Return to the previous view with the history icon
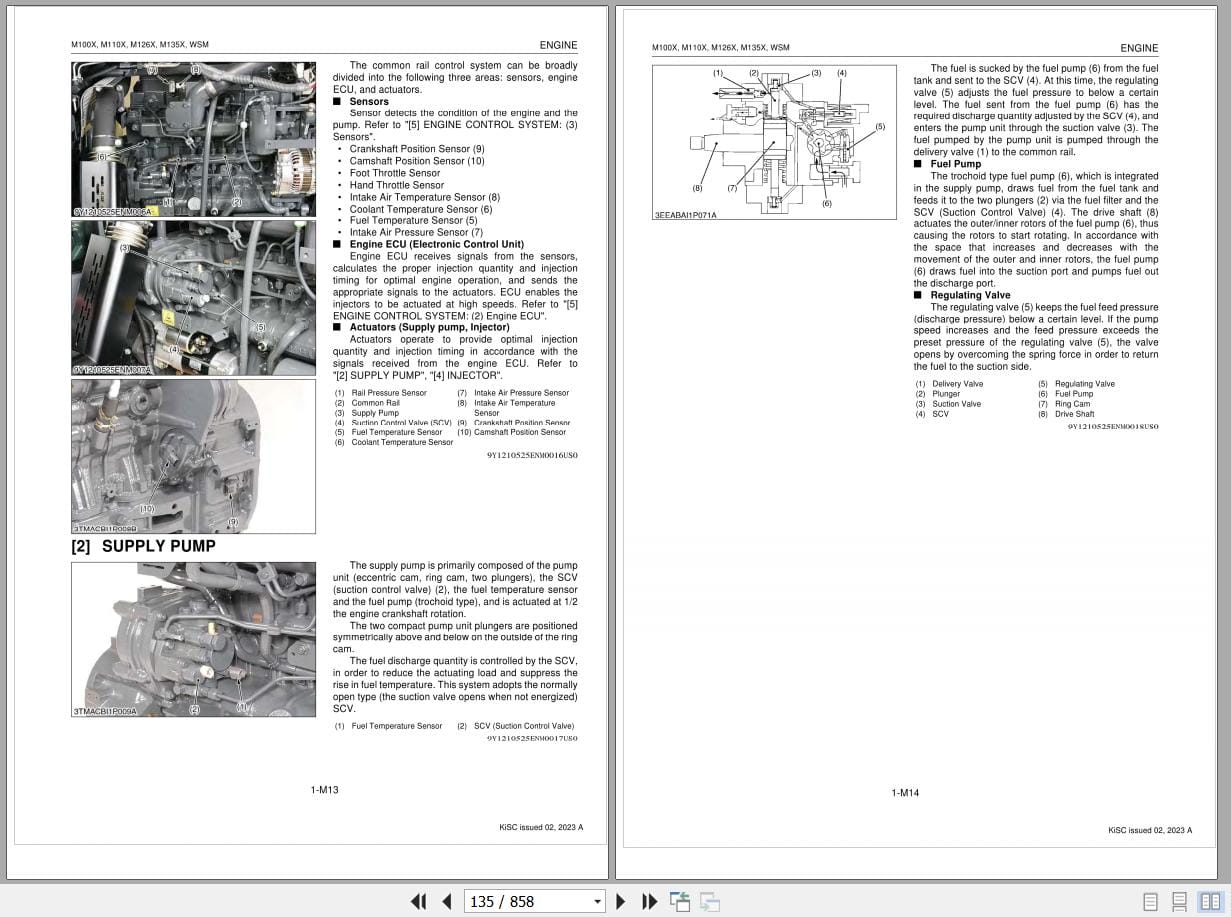 point(680,901)
